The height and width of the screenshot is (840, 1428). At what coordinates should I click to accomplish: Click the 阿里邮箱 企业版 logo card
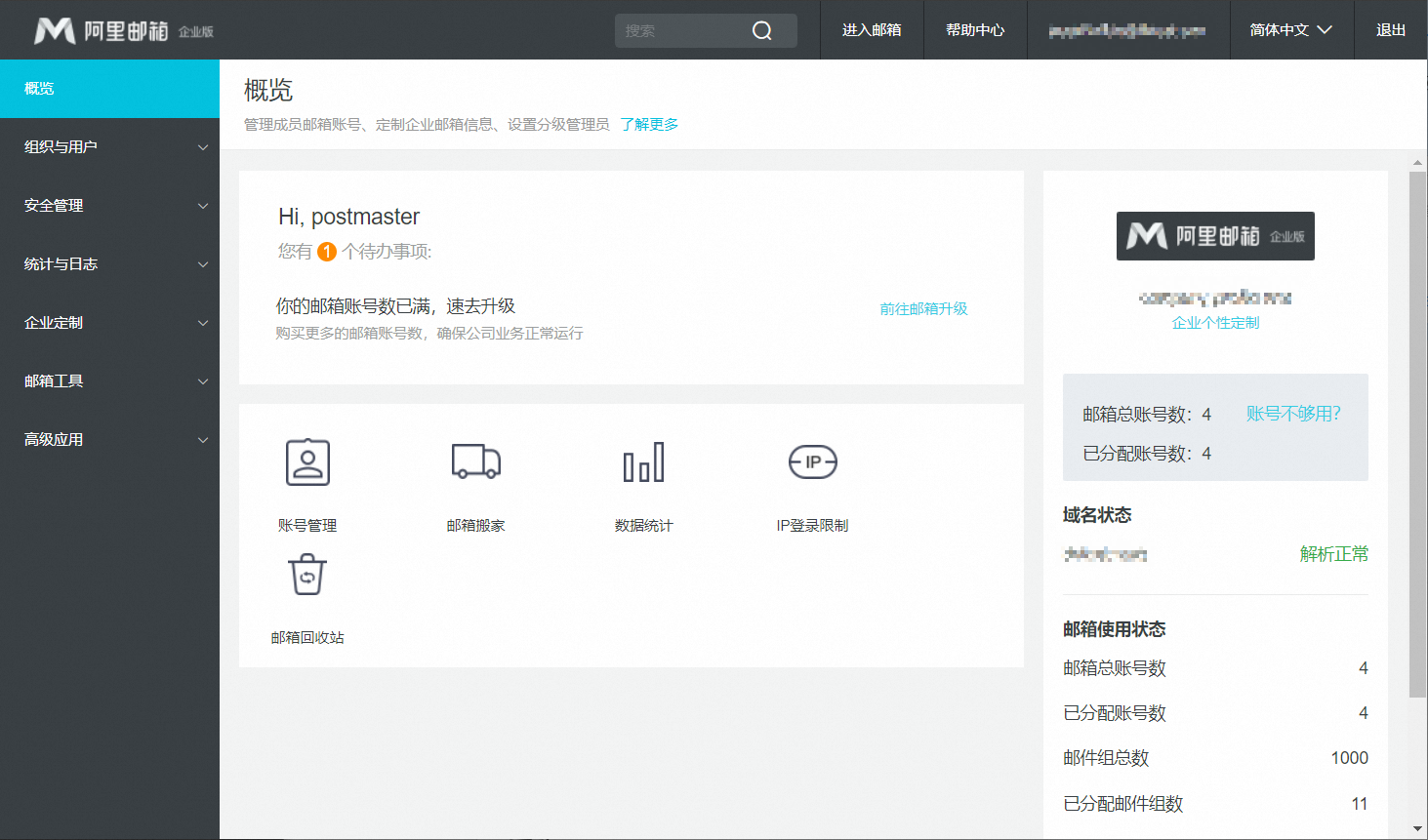pos(1215,235)
